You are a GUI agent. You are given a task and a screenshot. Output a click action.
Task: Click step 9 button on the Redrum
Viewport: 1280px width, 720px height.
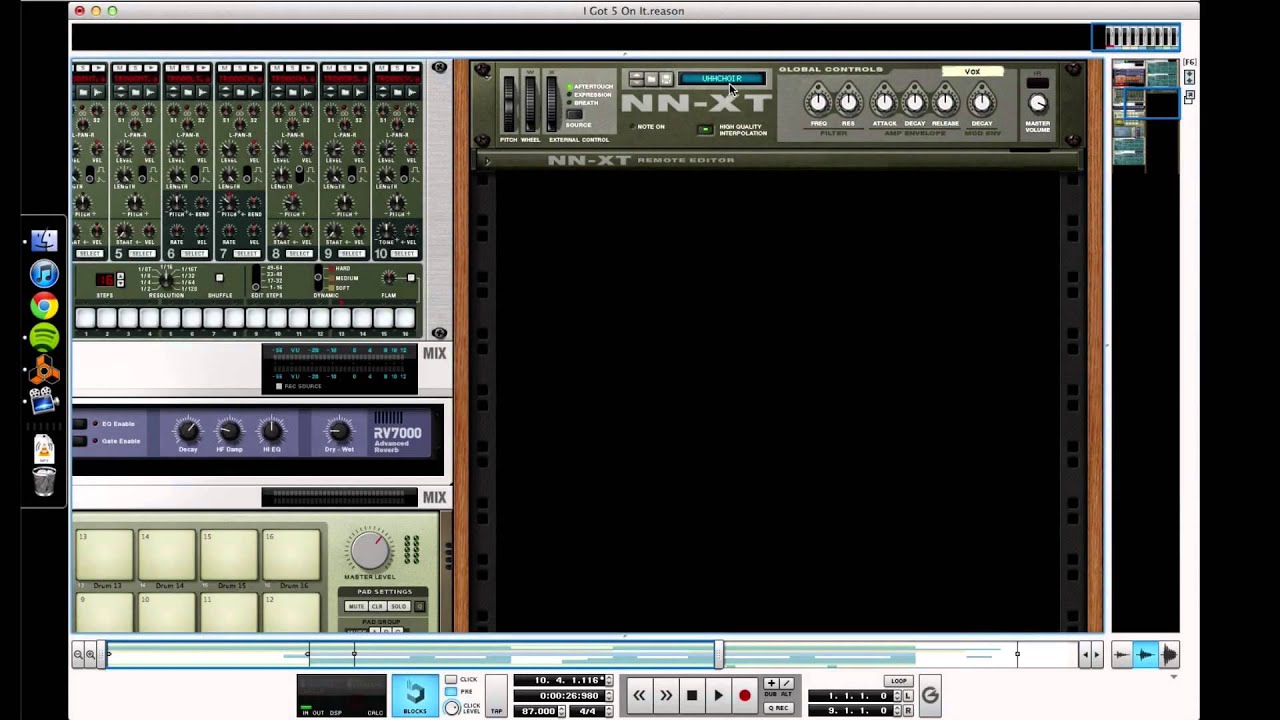256,319
